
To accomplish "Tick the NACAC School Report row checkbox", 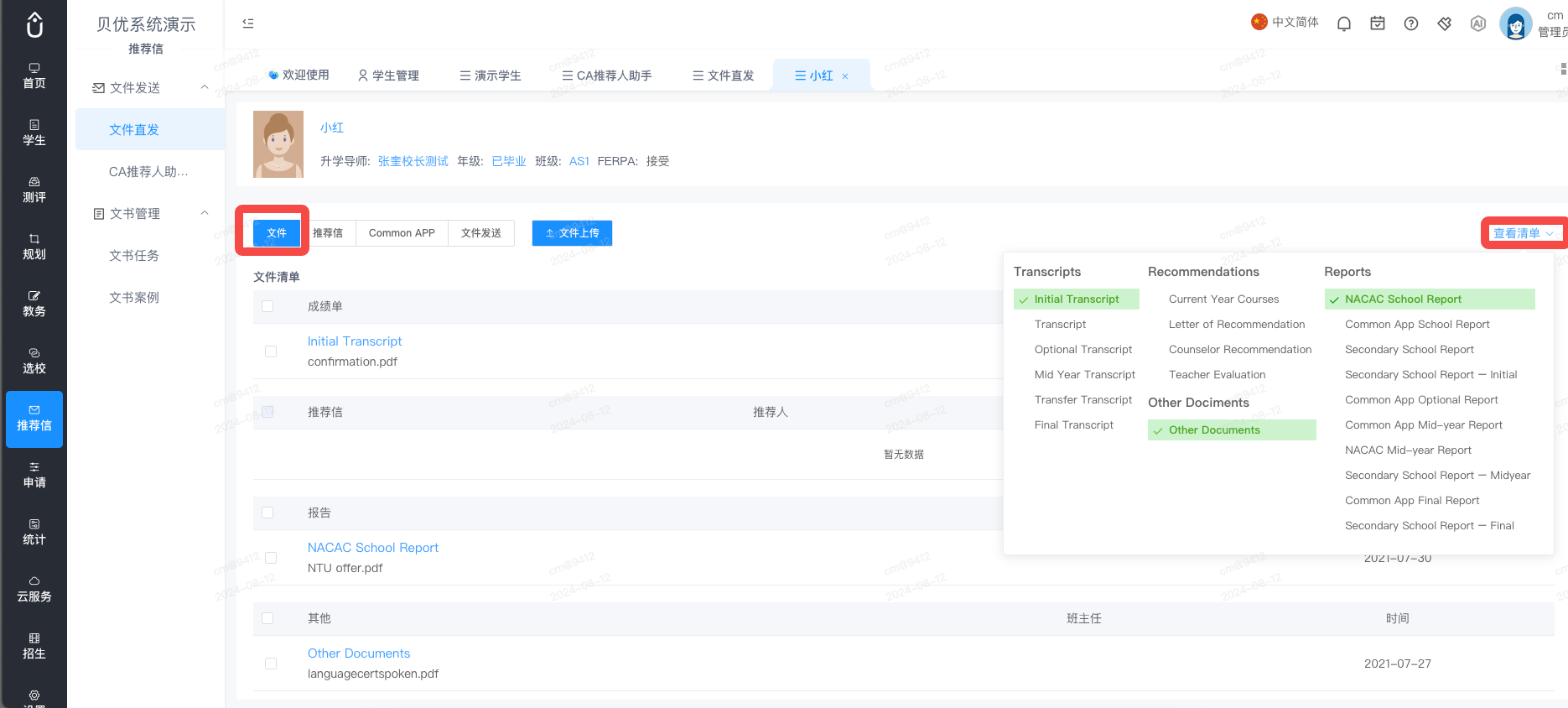I will click(x=271, y=558).
